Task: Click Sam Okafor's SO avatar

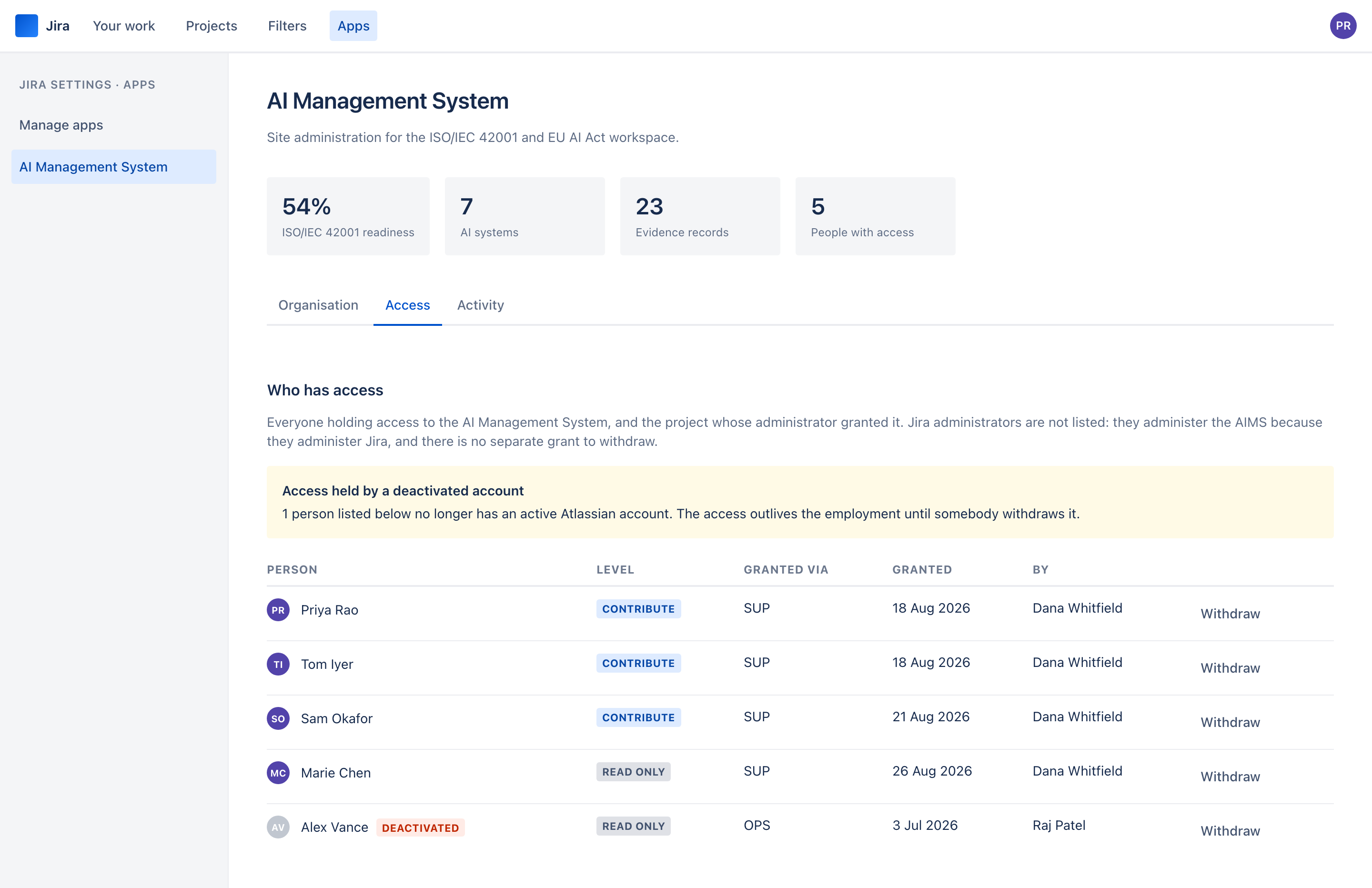Action: pos(278,718)
